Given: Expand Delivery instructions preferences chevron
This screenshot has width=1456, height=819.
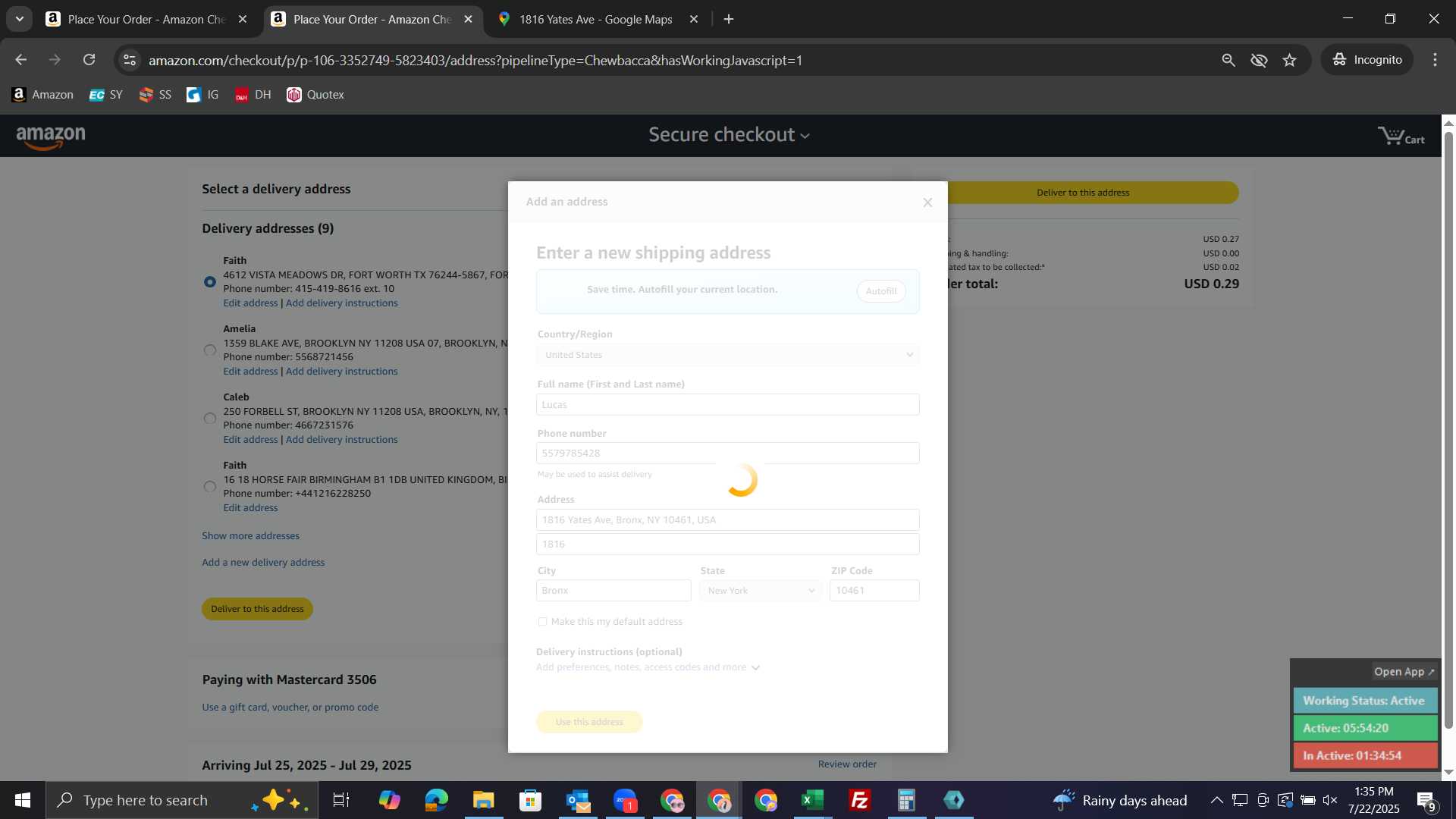Looking at the screenshot, I should [x=755, y=668].
